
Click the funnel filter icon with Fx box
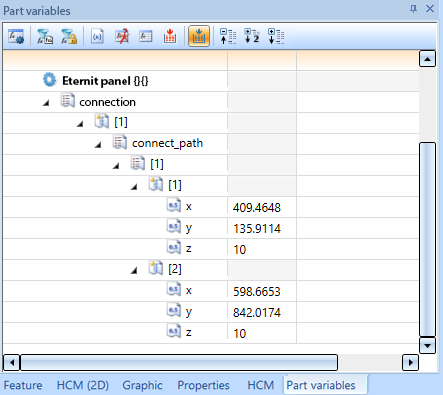tap(45, 36)
